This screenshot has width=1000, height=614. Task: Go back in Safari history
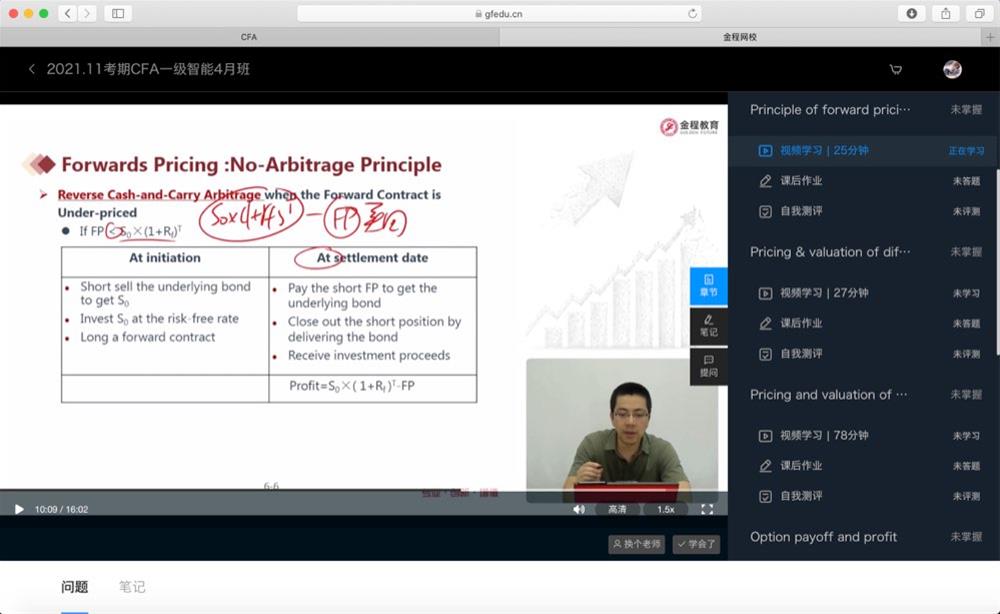tap(68, 13)
